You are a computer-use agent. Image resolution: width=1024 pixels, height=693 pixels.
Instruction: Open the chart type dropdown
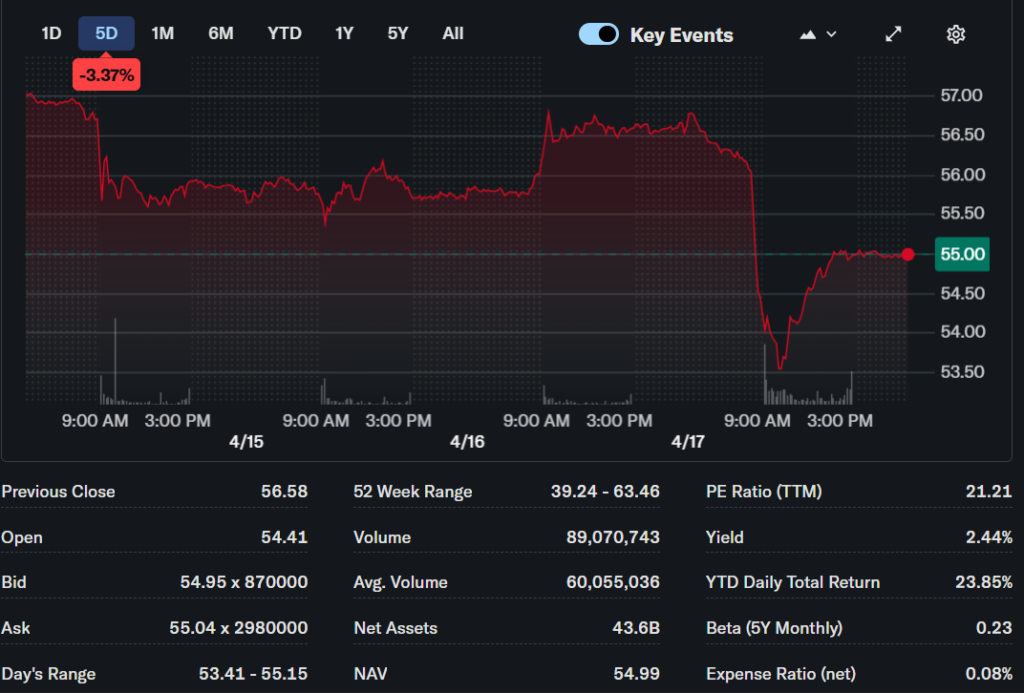[x=818, y=34]
